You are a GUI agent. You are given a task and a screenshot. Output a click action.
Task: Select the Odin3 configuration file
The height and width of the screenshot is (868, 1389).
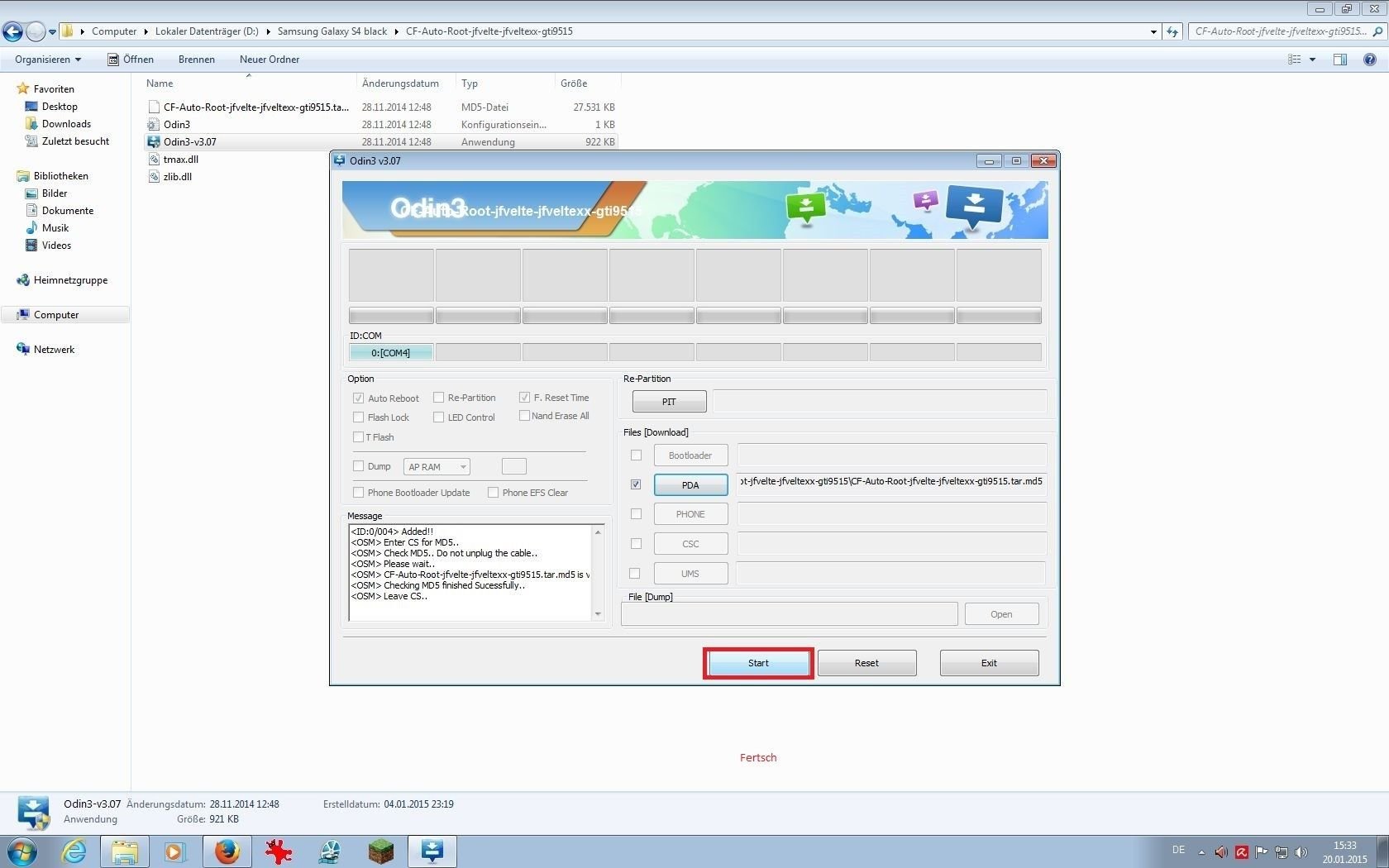coord(381,125)
